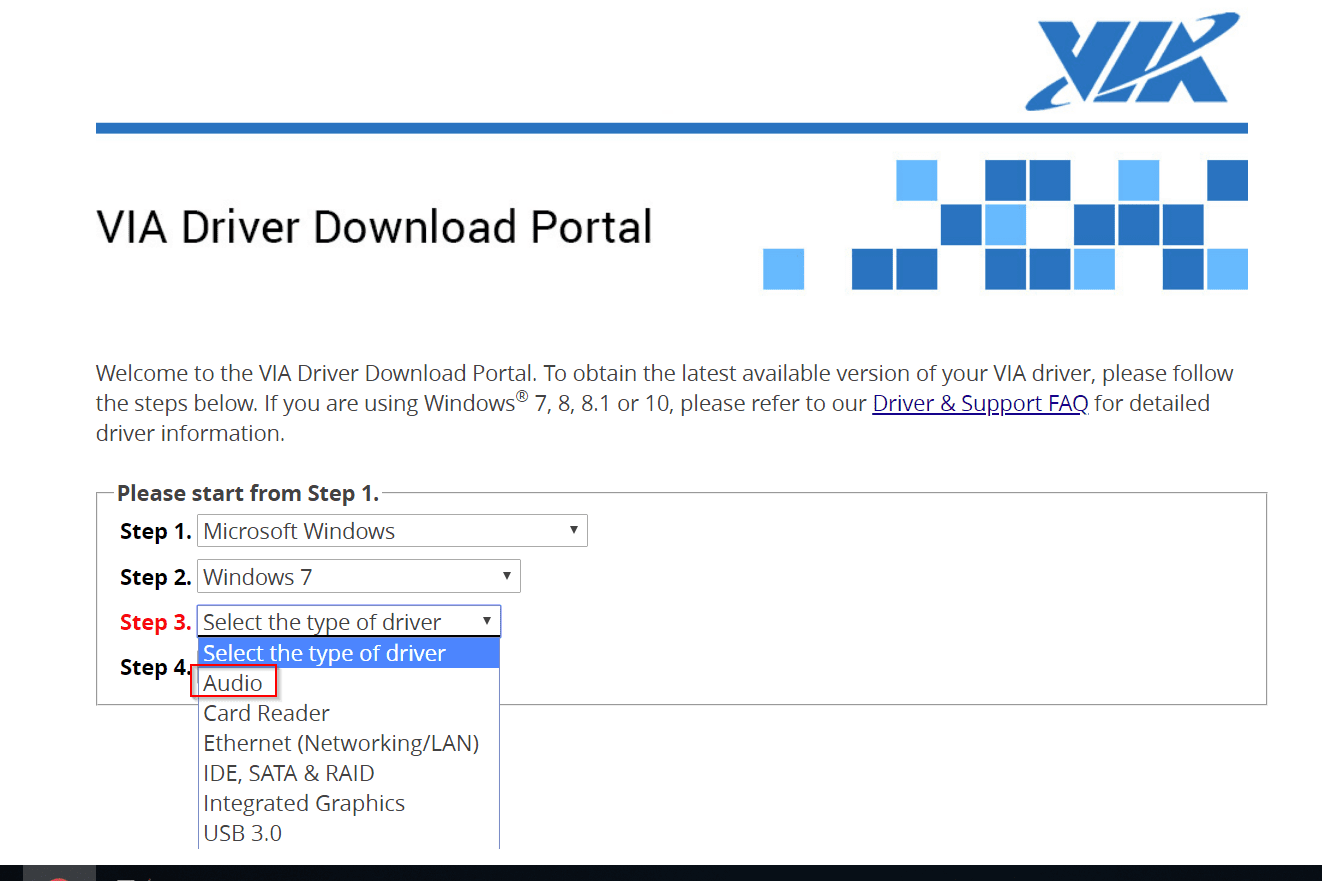Click the Step 2 dropdown arrow
Screen dimensions: 1322x881
(506, 576)
